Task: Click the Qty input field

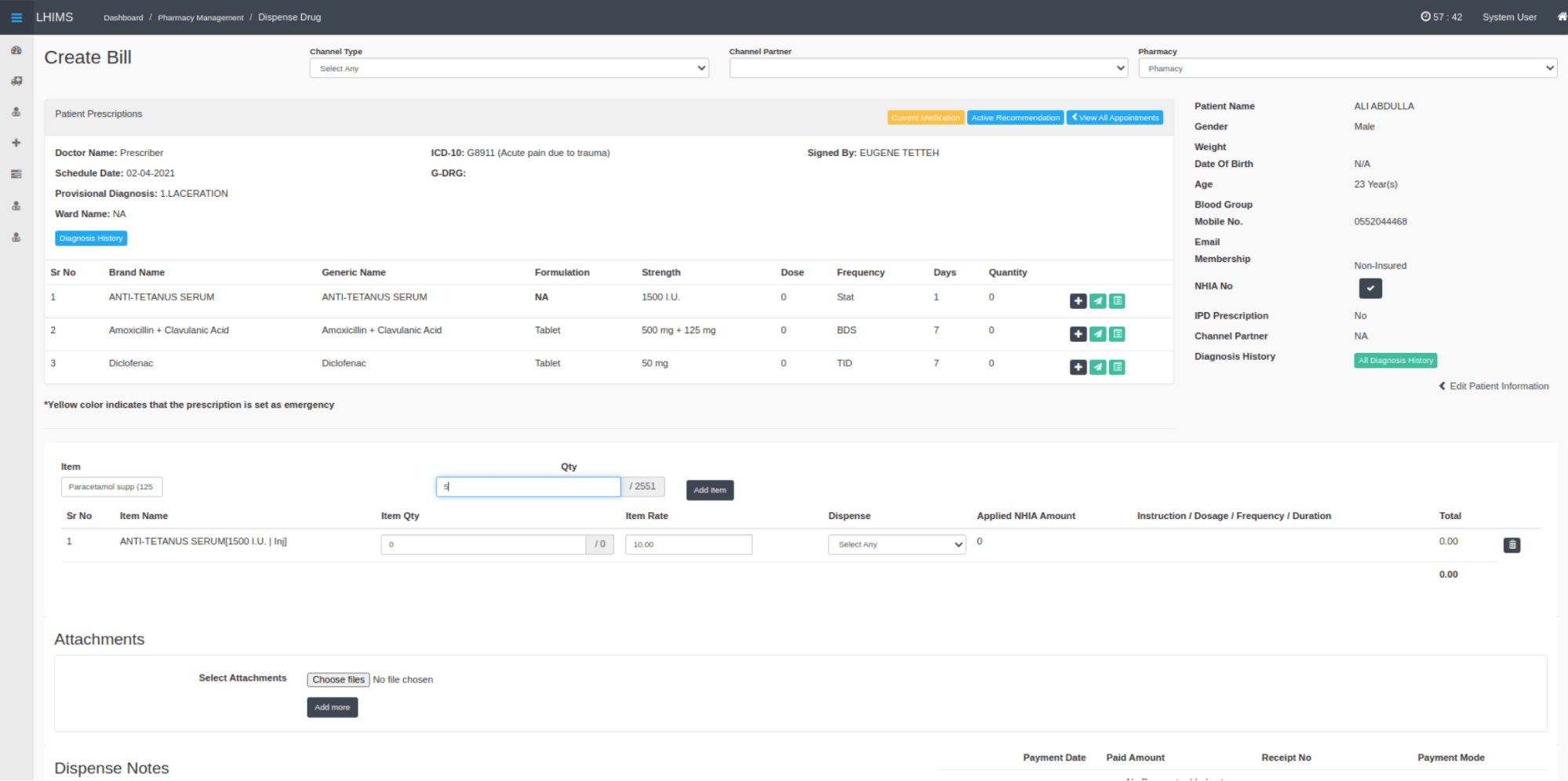Action: 528,487
